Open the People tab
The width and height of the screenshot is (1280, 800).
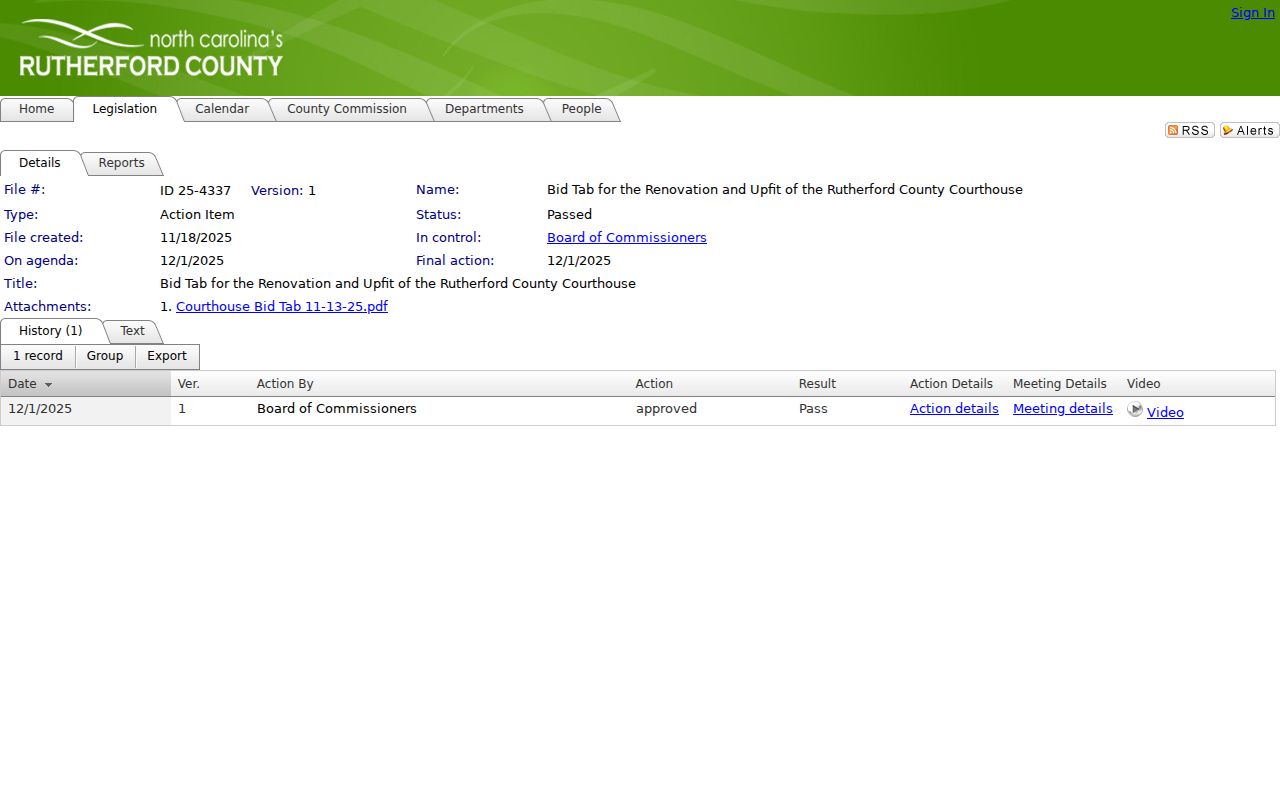coord(581,109)
